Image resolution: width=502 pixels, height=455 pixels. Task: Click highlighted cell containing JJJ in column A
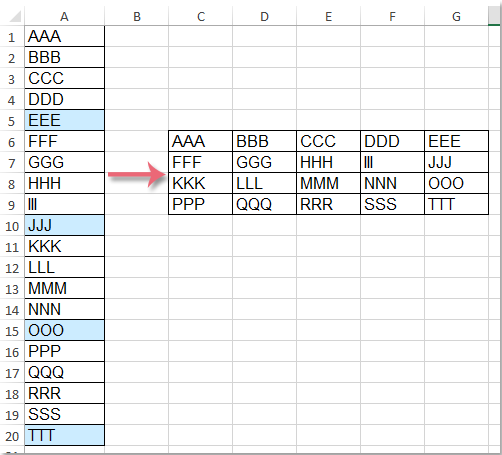[x=64, y=225]
